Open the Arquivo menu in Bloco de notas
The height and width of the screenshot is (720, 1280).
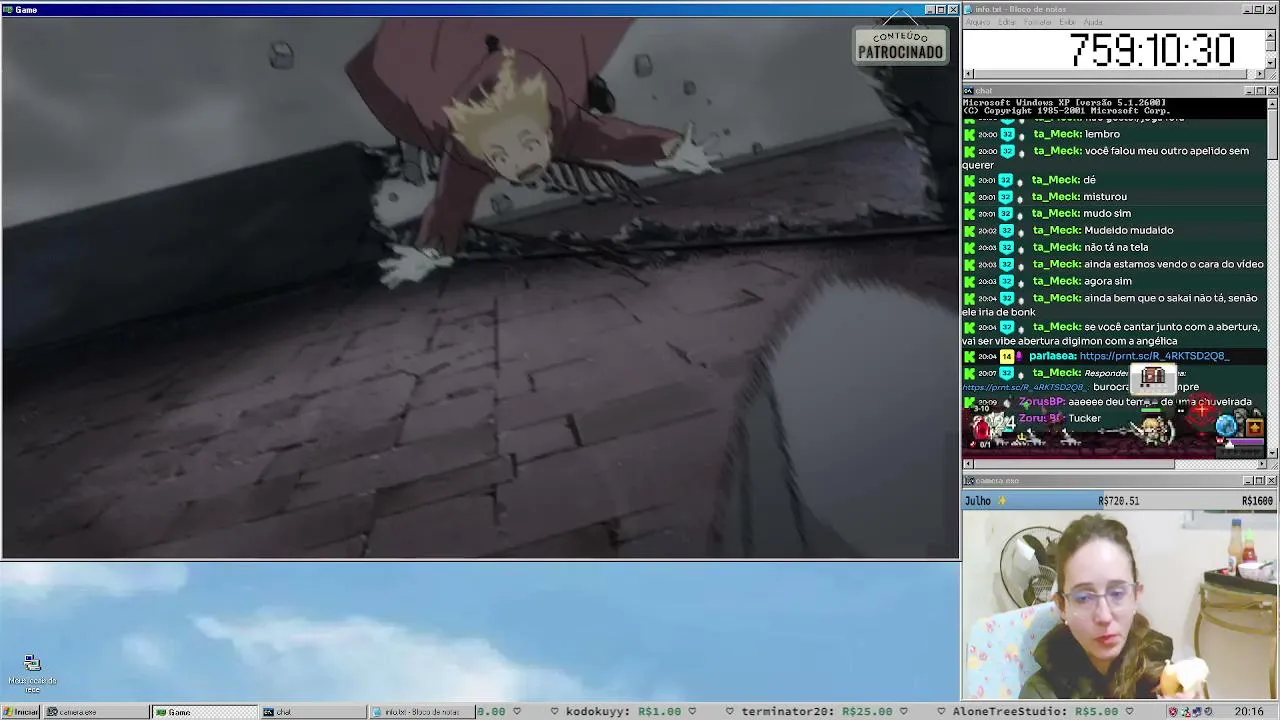(x=978, y=22)
